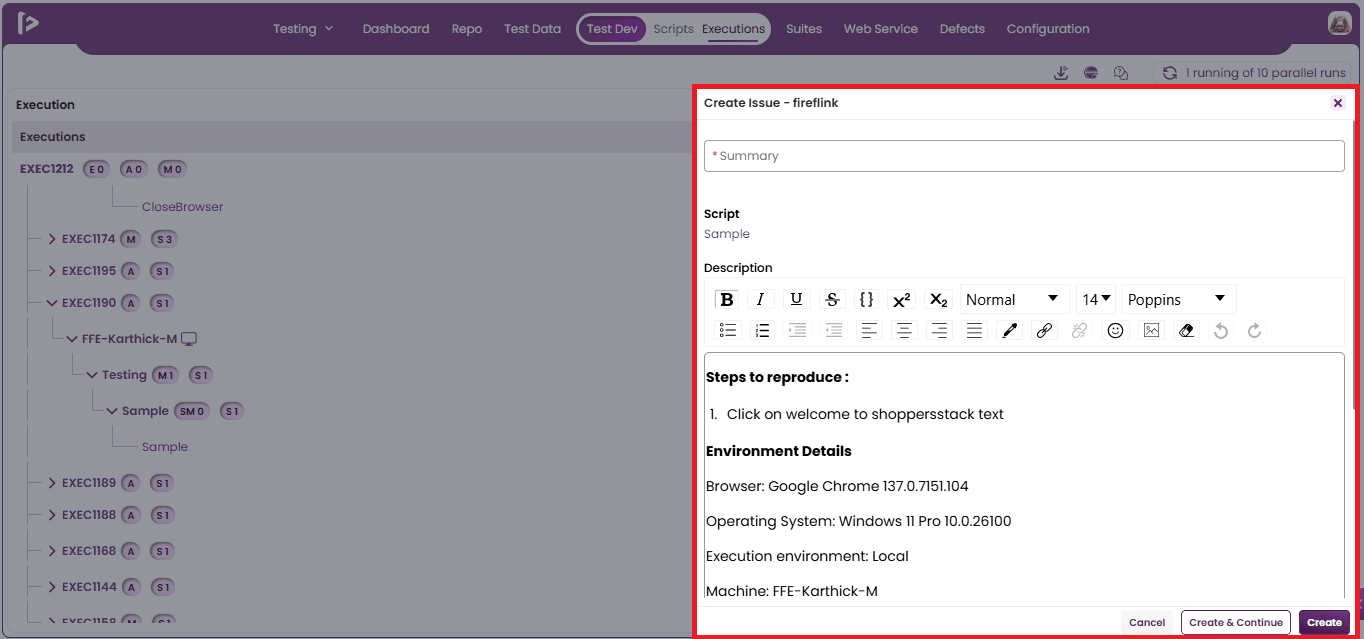Align description text right

(938, 330)
